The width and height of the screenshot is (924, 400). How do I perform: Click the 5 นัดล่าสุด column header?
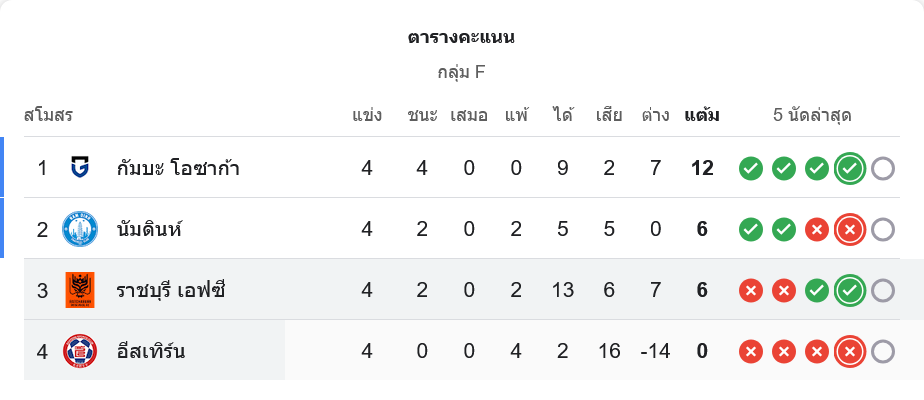coord(812,115)
